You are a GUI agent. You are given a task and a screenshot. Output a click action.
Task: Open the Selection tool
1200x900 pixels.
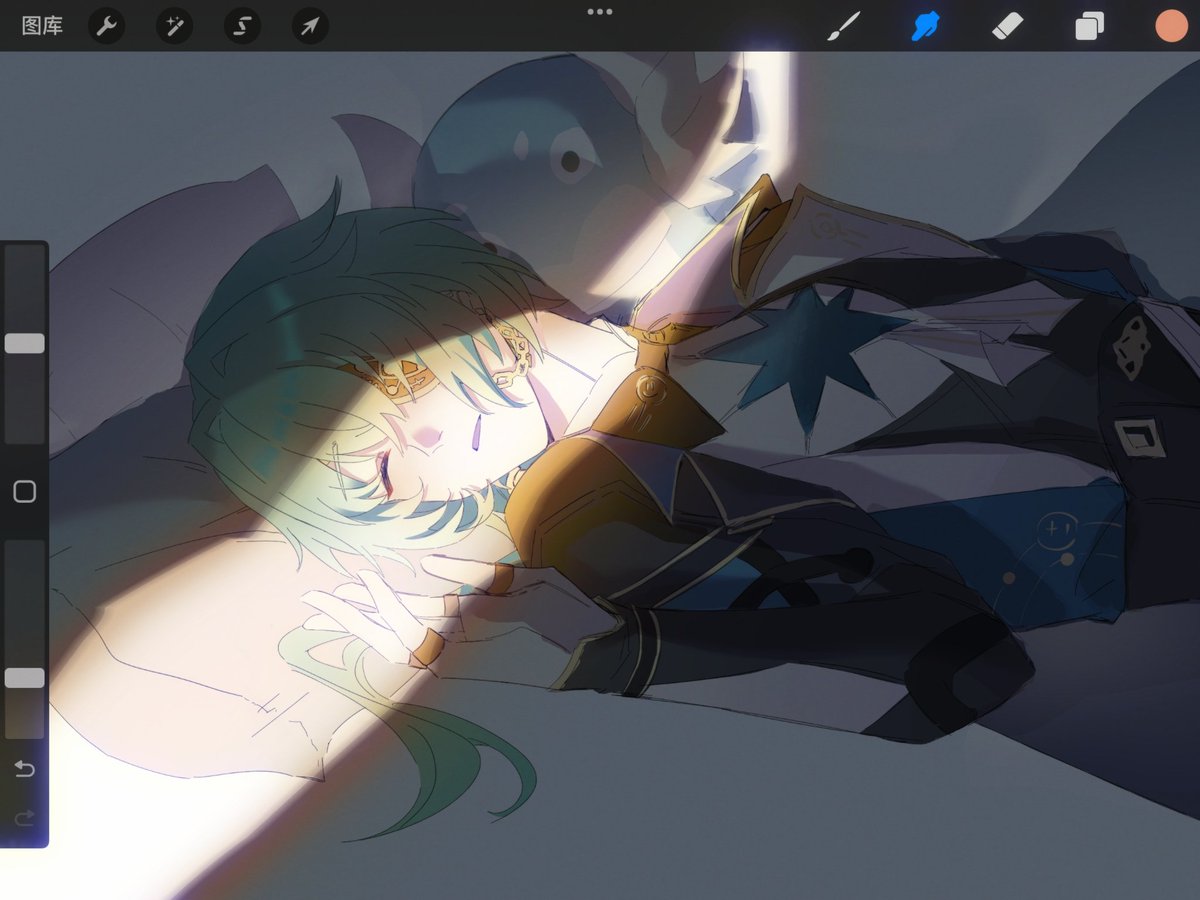240,26
